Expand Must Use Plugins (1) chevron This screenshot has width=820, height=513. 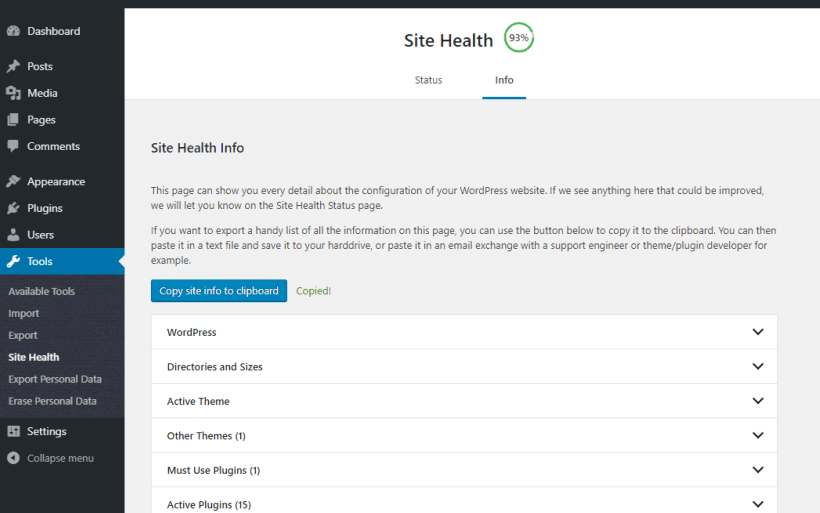758,470
